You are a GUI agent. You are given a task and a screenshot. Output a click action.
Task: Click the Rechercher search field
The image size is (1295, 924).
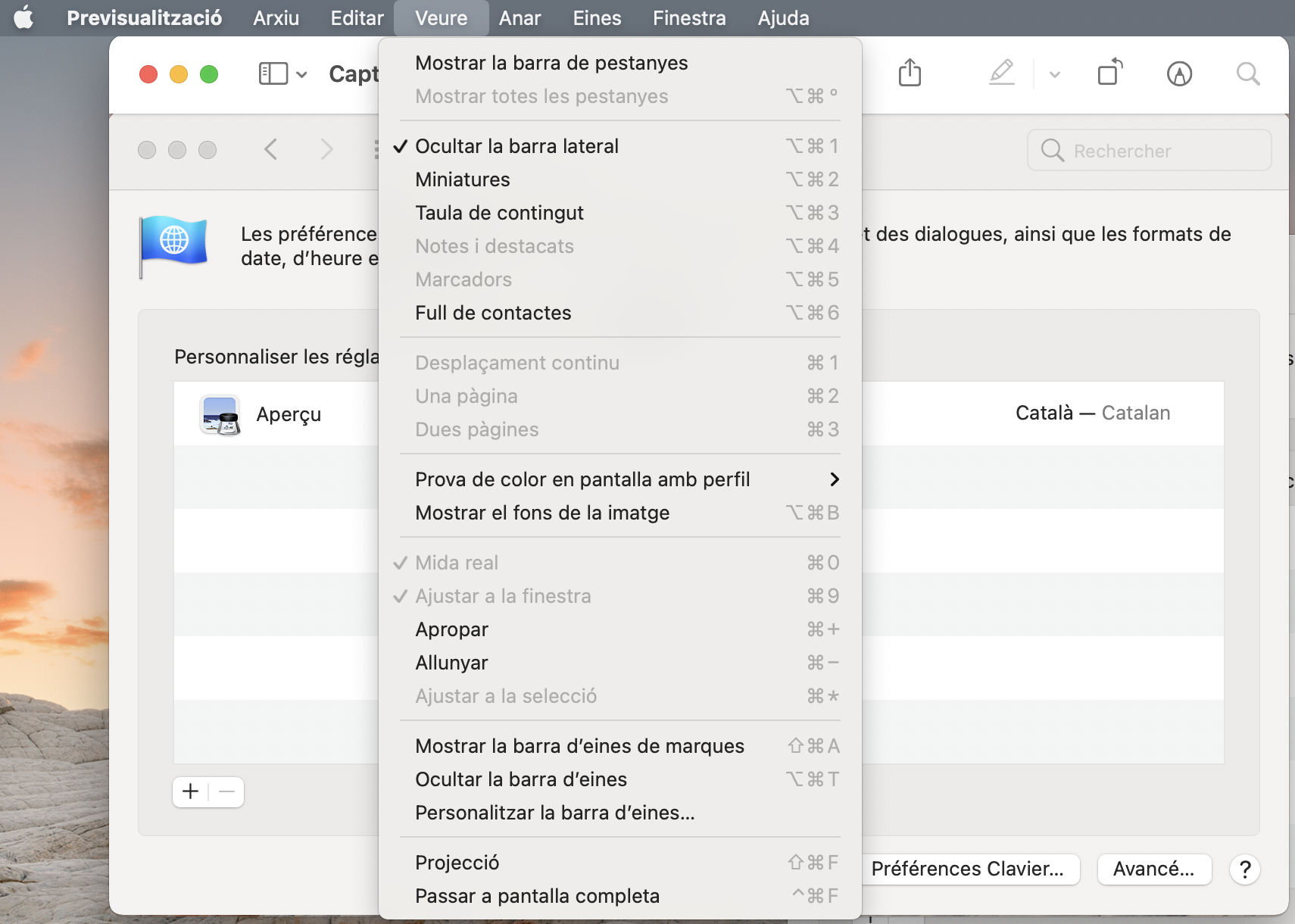click(x=1149, y=151)
